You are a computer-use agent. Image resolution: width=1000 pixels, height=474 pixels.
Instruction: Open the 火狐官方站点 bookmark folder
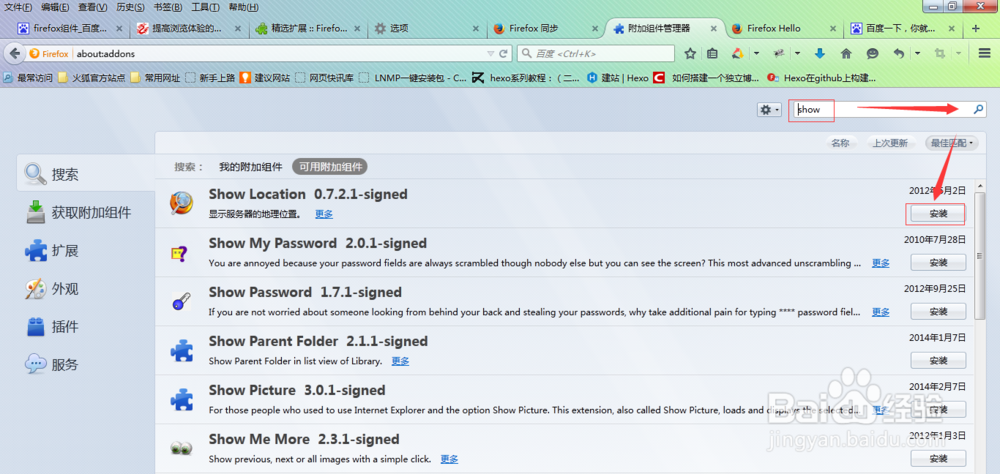click(92, 78)
